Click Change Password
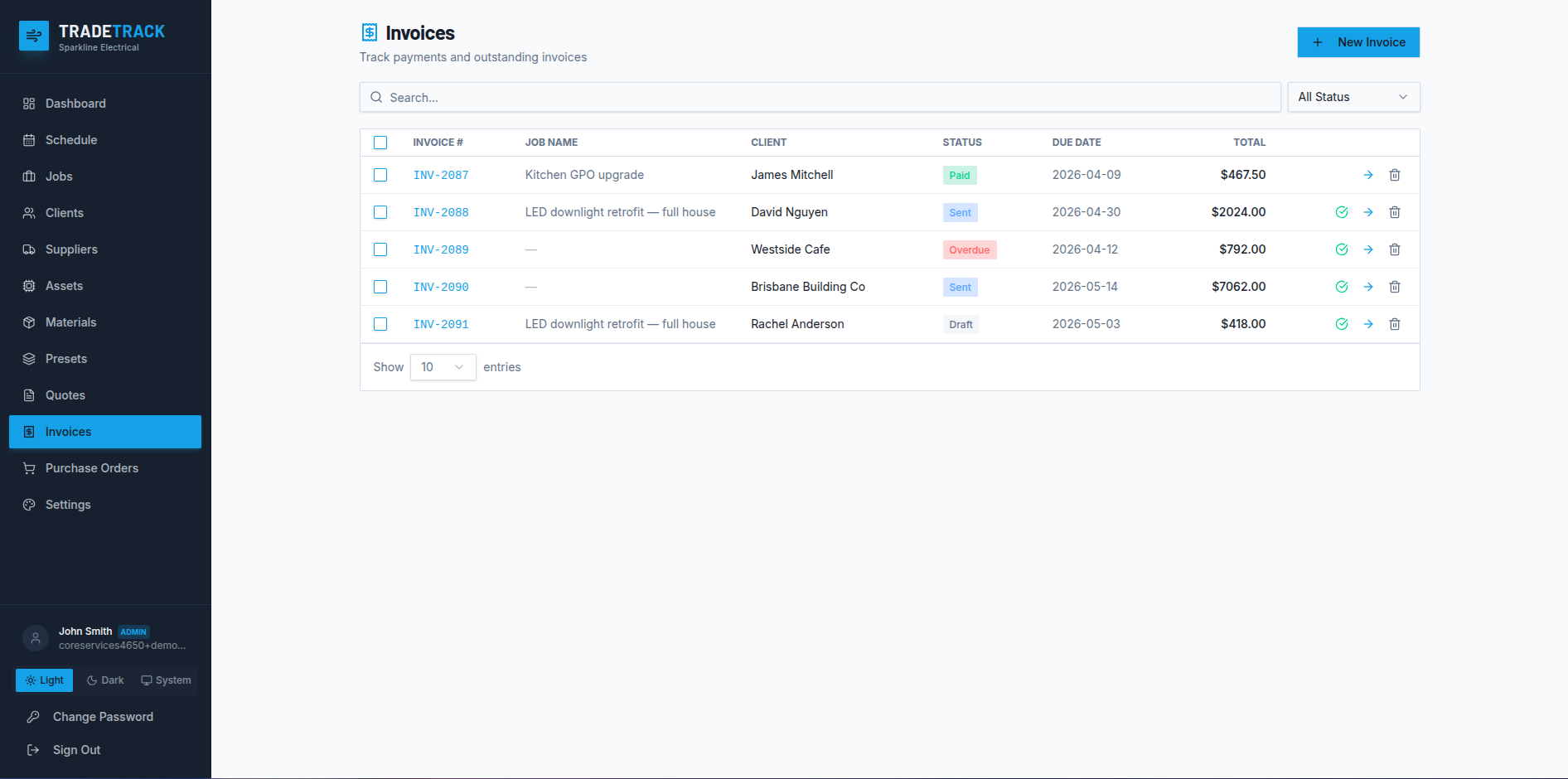Screen dimensions: 1568x779 point(105,717)
